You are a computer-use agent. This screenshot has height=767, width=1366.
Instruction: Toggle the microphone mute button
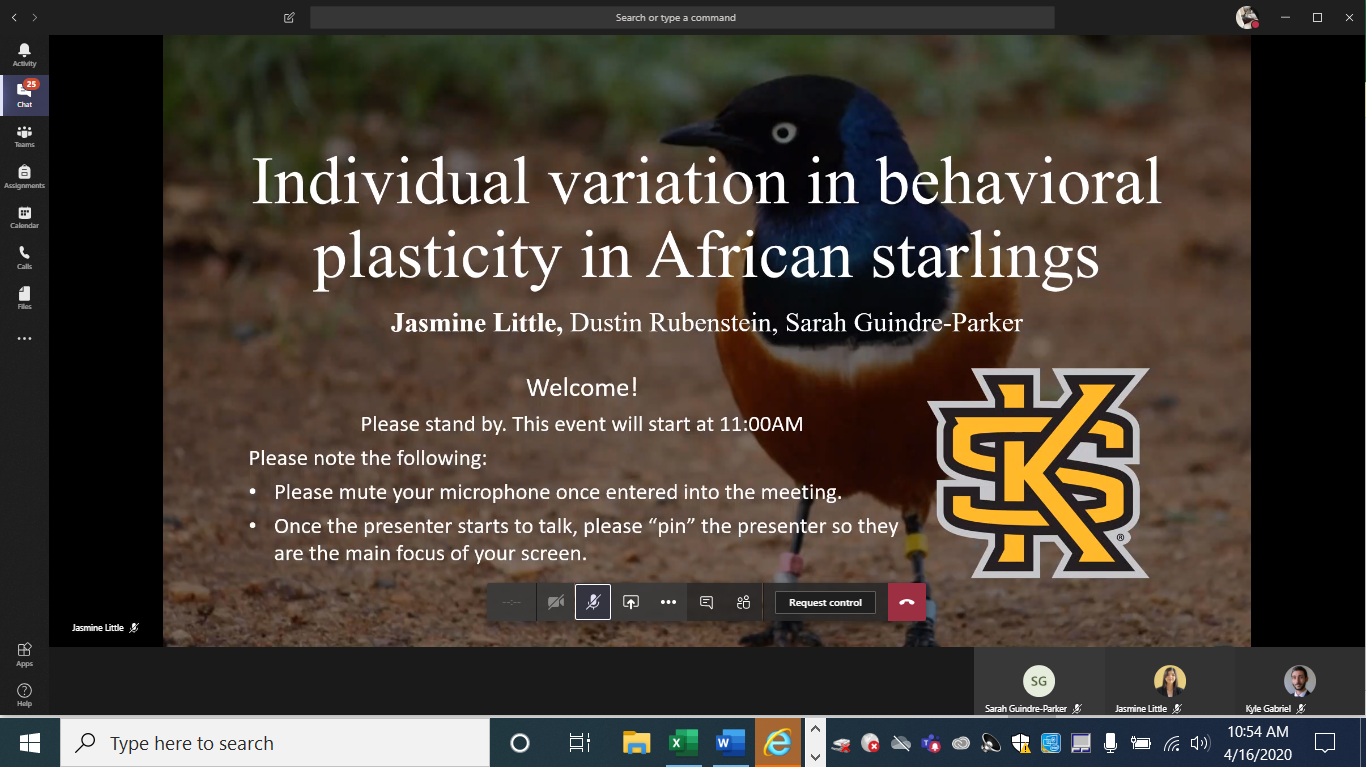593,602
